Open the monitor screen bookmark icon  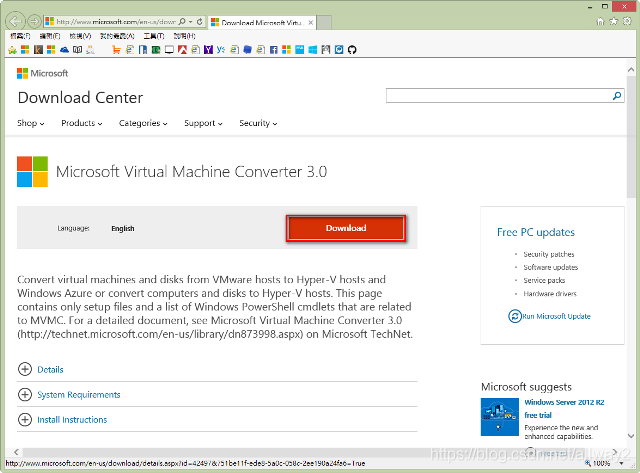coord(169,50)
